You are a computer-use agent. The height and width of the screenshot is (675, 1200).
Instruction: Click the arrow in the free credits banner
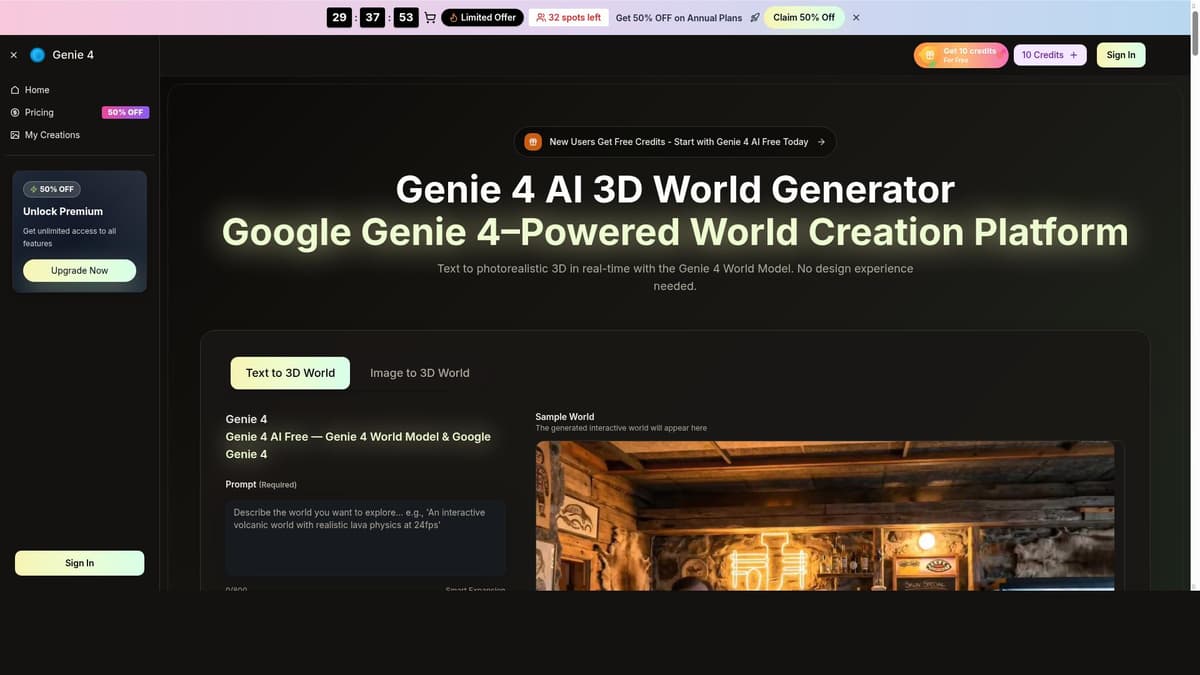(822, 141)
